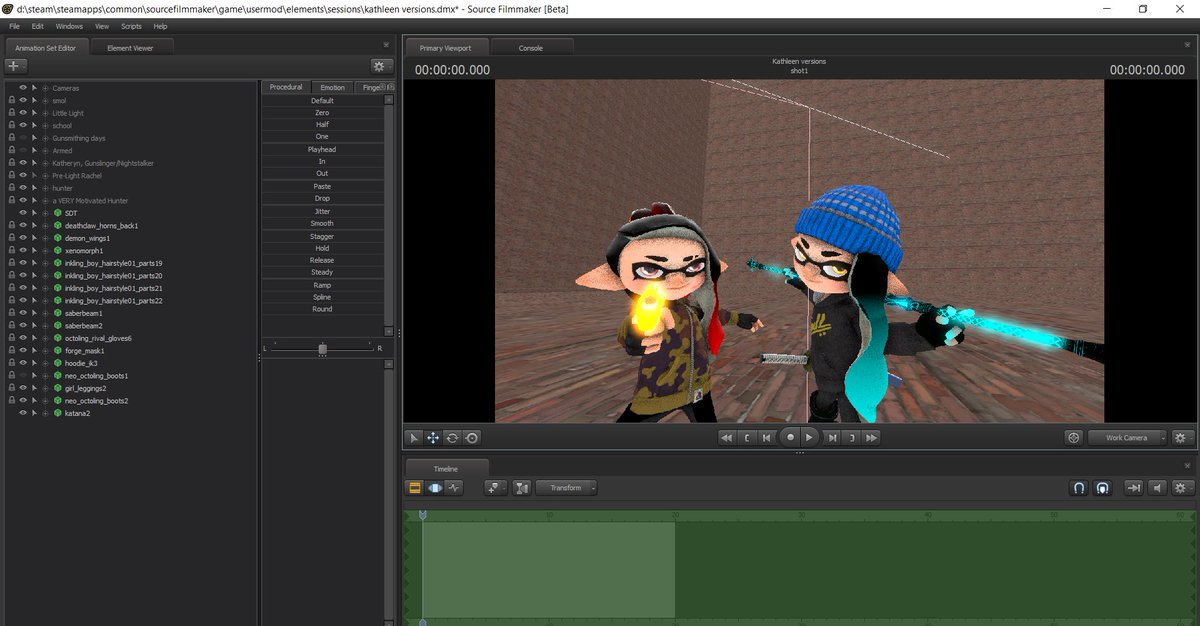1200x626 pixels.
Task: Toggle visibility of Cameras set
Action: [23, 88]
